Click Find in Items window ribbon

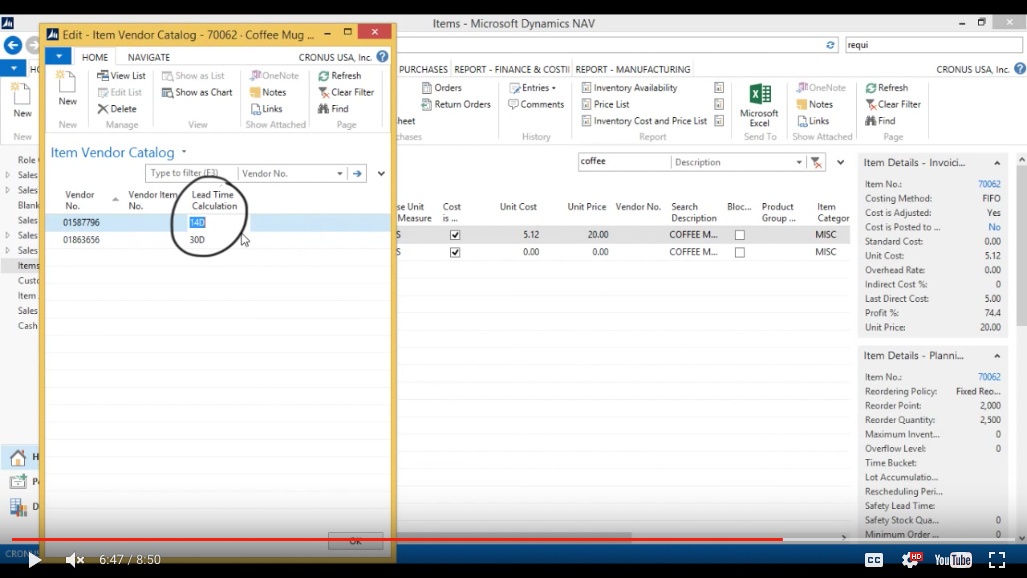pos(880,121)
